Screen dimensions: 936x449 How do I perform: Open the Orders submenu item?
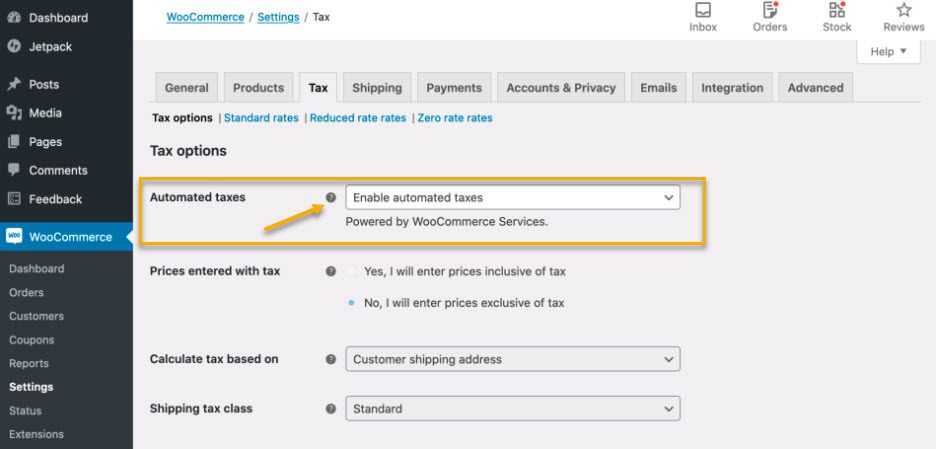26,293
